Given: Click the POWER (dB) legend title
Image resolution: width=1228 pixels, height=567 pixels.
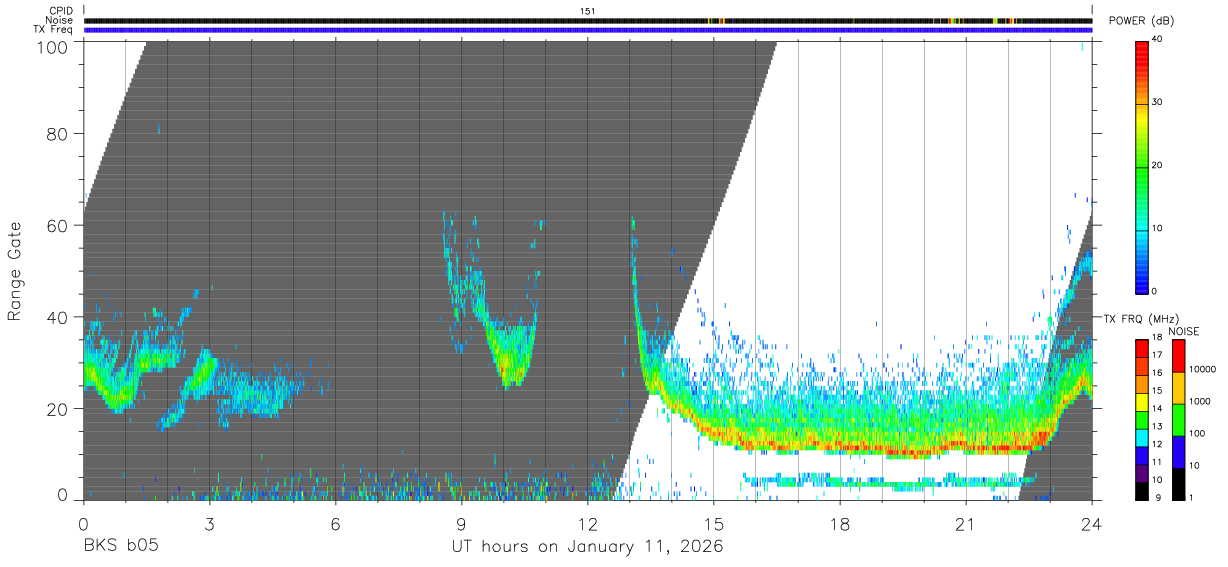Looking at the screenshot, I should (x=1141, y=21).
